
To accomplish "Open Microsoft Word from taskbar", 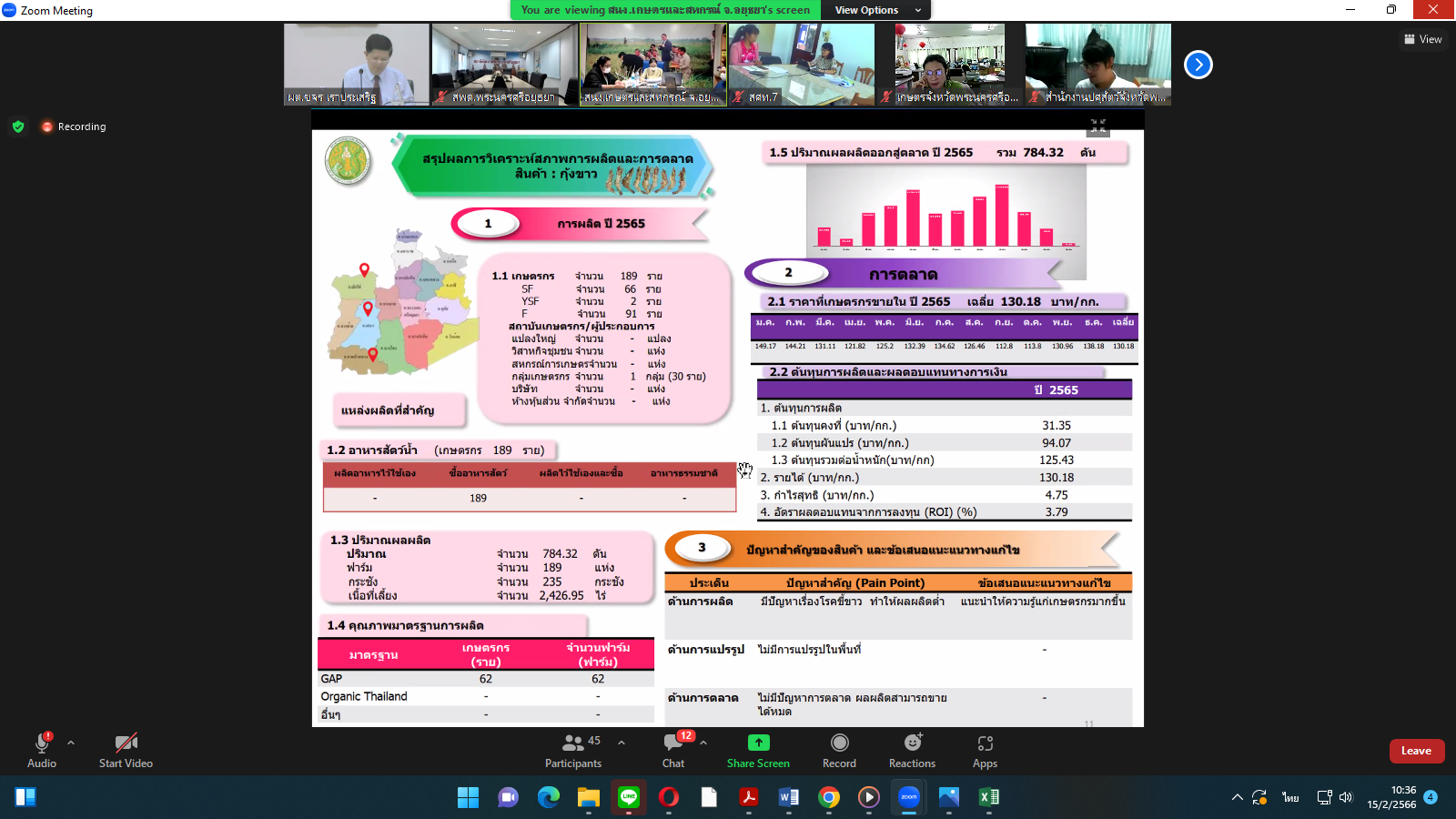I will point(788,797).
